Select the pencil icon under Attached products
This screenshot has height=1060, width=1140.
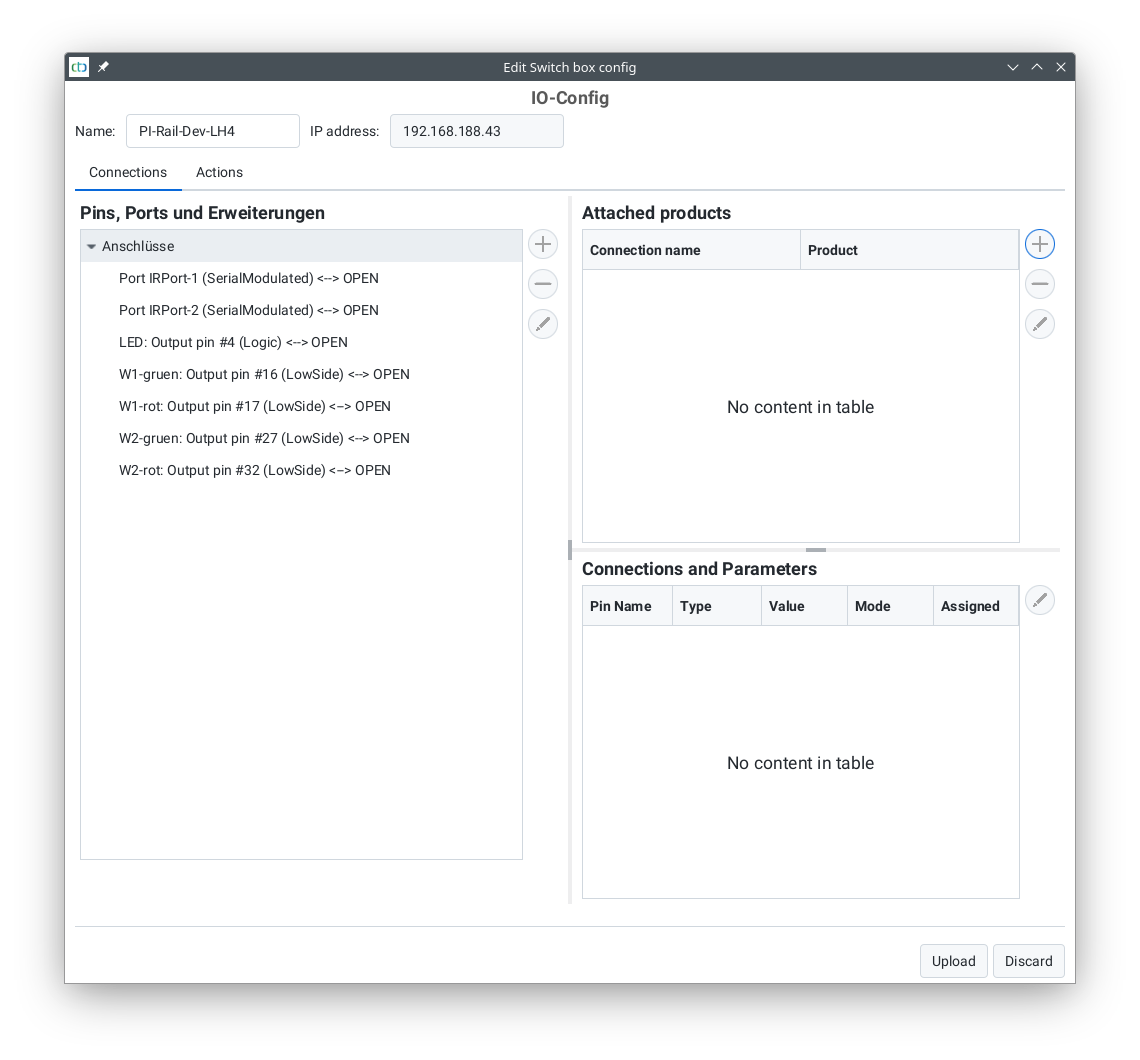(1039, 323)
